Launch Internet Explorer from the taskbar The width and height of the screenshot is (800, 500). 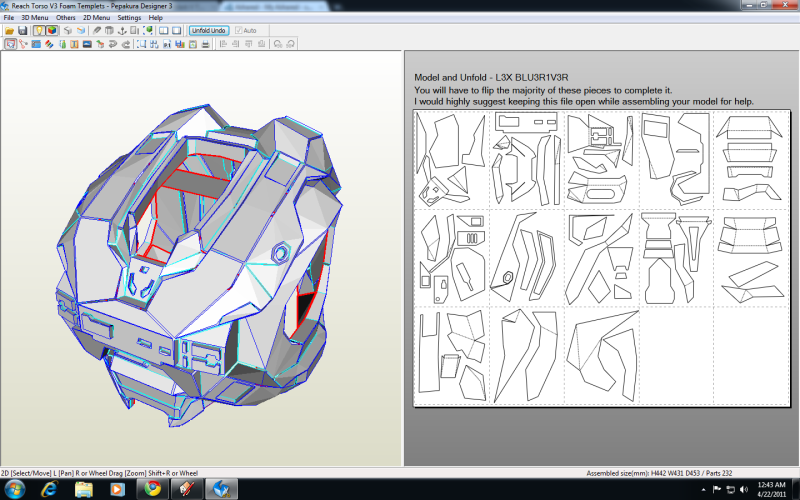pos(49,489)
